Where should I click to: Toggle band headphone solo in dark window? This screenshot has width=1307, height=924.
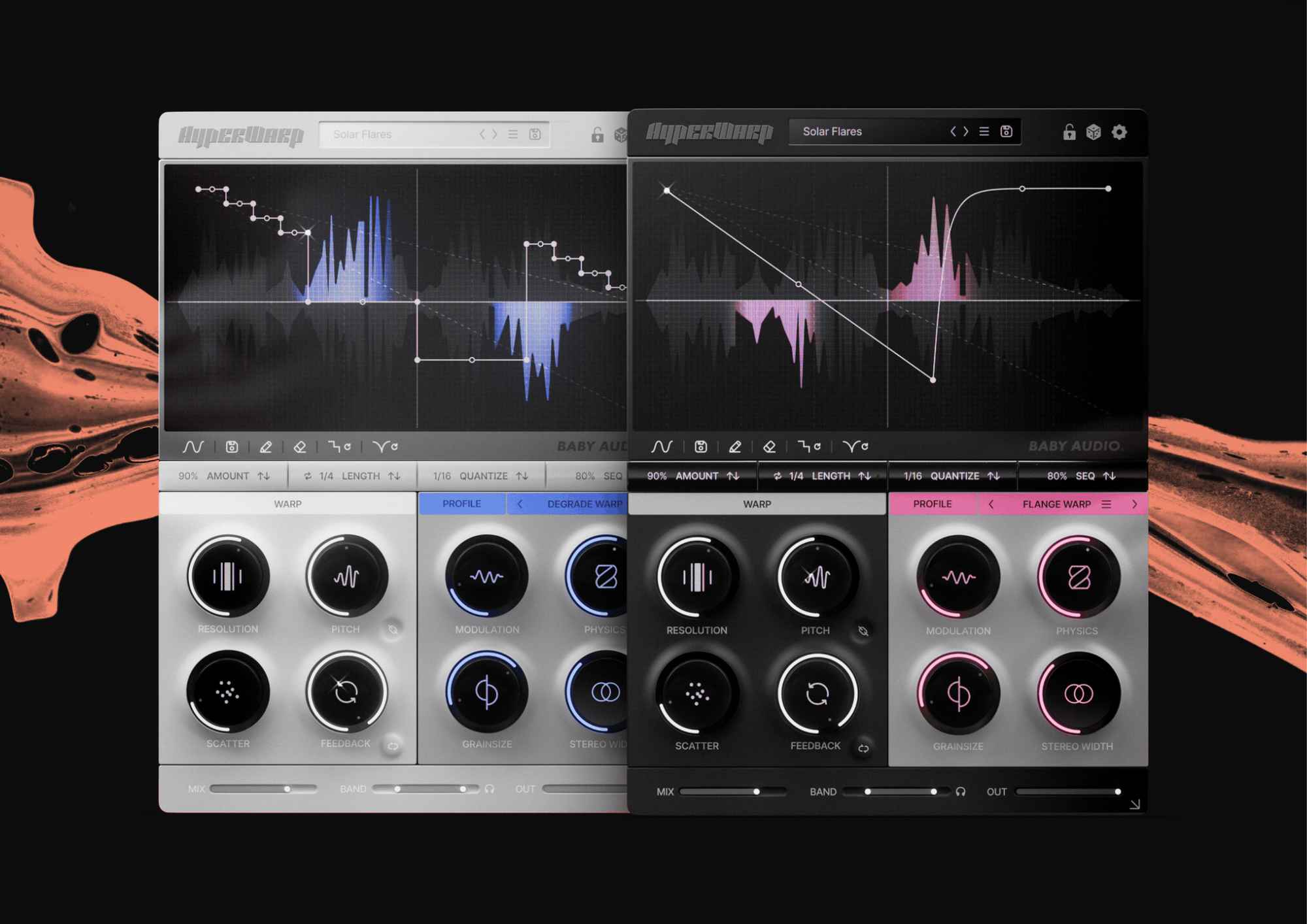961,791
